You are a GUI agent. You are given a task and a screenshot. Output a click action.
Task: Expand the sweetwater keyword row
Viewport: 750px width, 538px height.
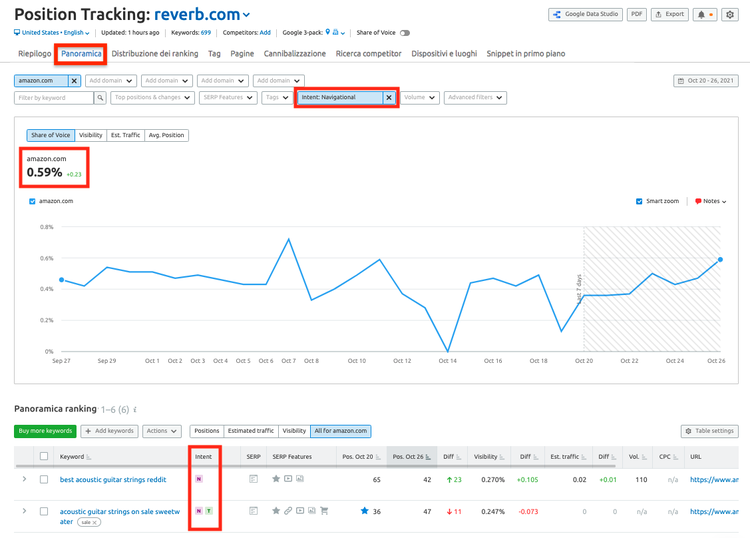pos(24,511)
